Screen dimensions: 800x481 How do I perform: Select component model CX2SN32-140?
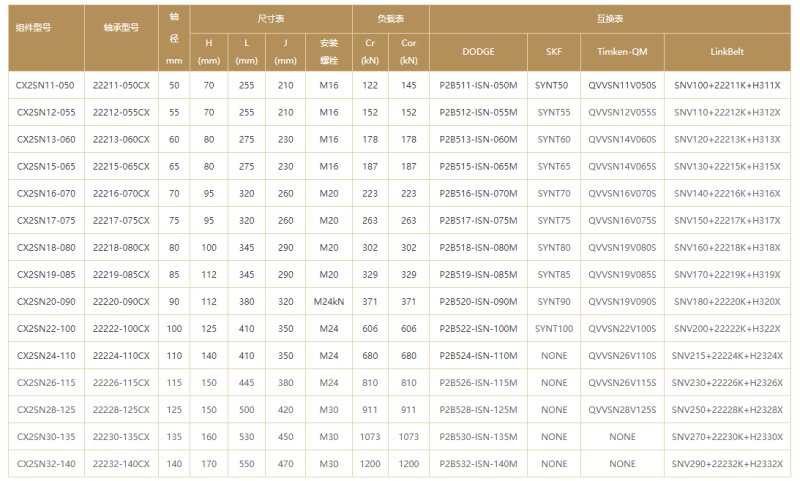[x=46, y=464]
